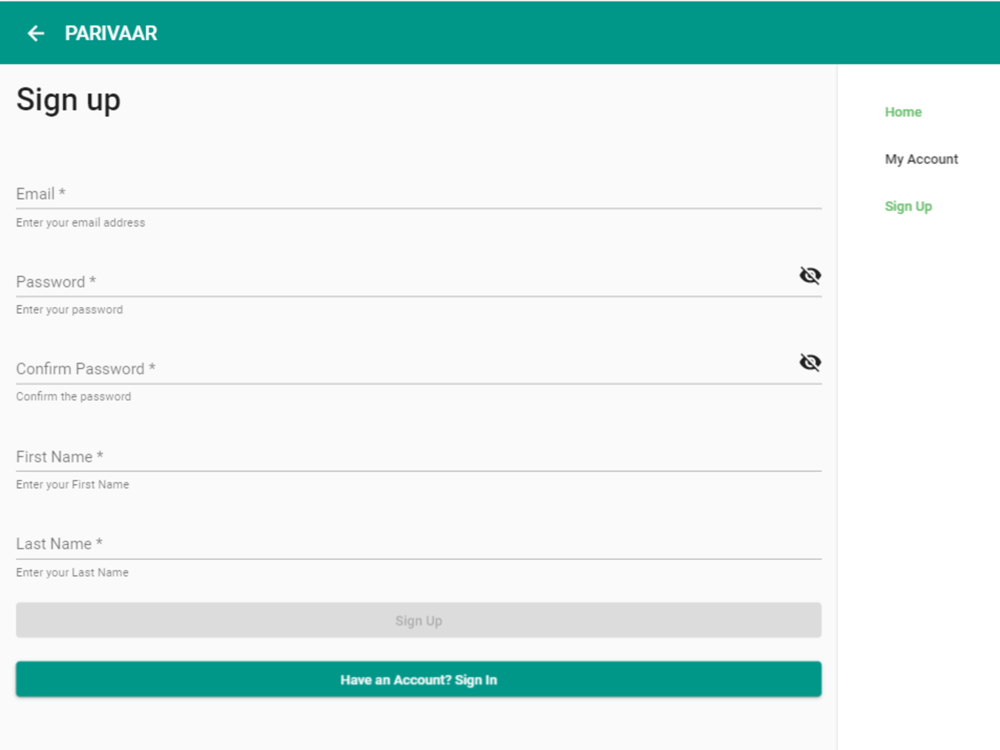Click the grey Sign Up button
Screen dimensions: 1000x750
tap(418, 620)
